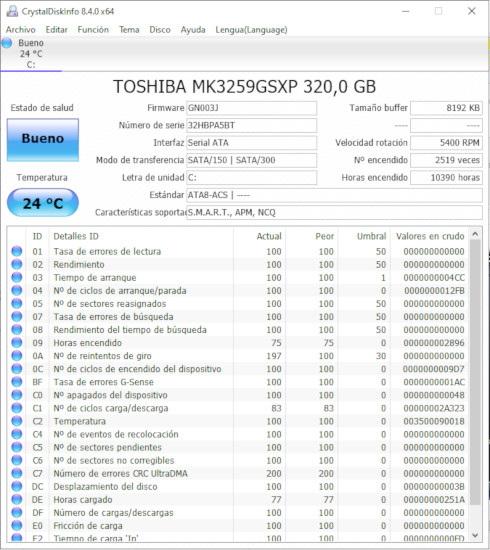
Task: Click status orb for Tasa de errores de búsqueda
Action: coord(16,316)
